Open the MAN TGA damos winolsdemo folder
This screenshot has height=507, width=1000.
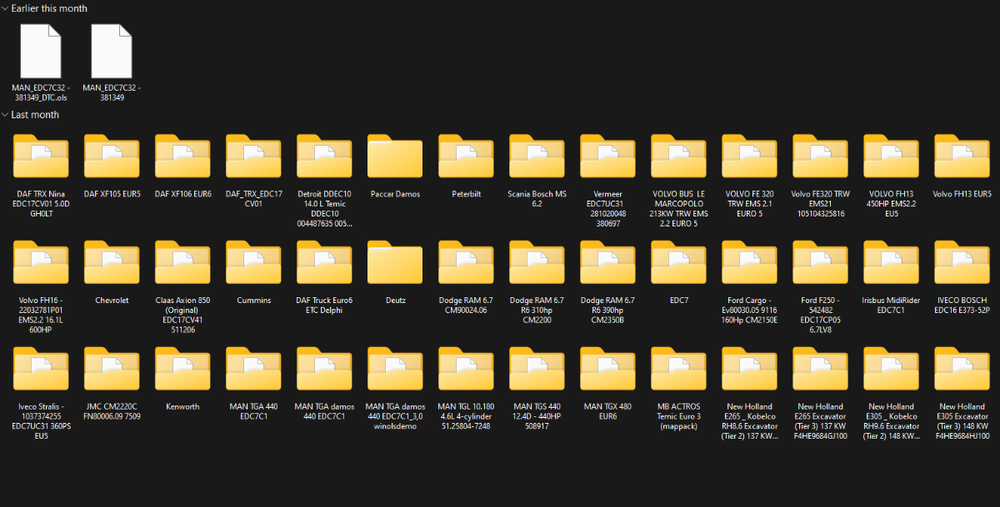[x=395, y=369]
